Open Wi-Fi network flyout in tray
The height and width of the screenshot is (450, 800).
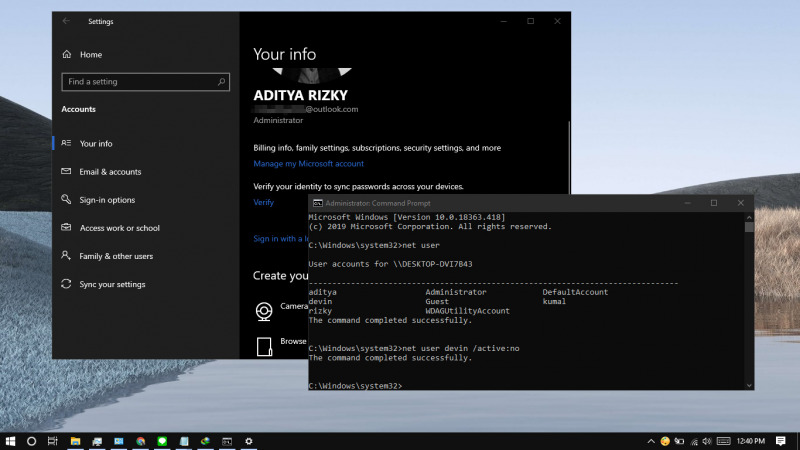pos(694,441)
